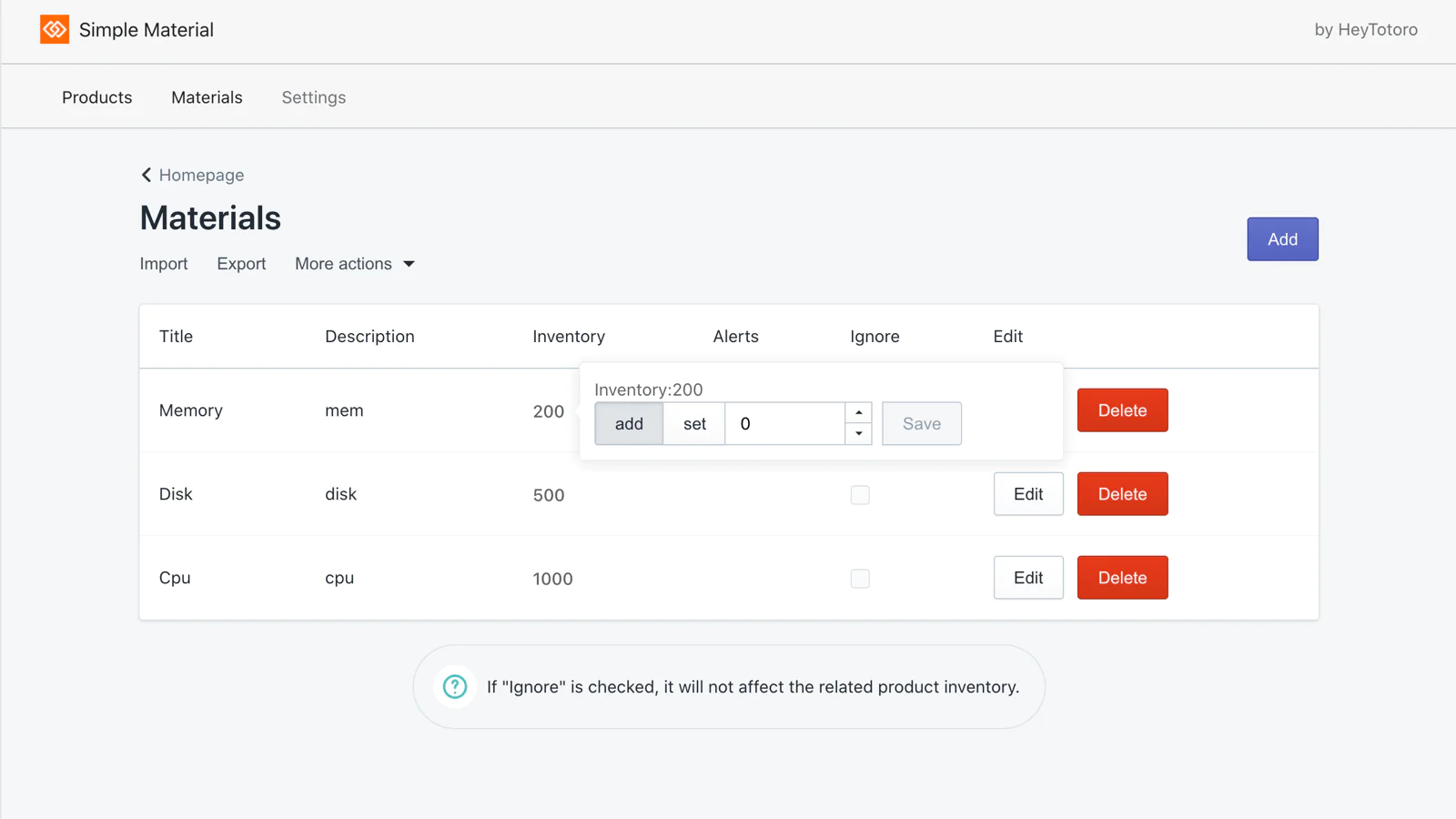
Task: Decrease inventory value with down arrow
Action: coord(858,434)
